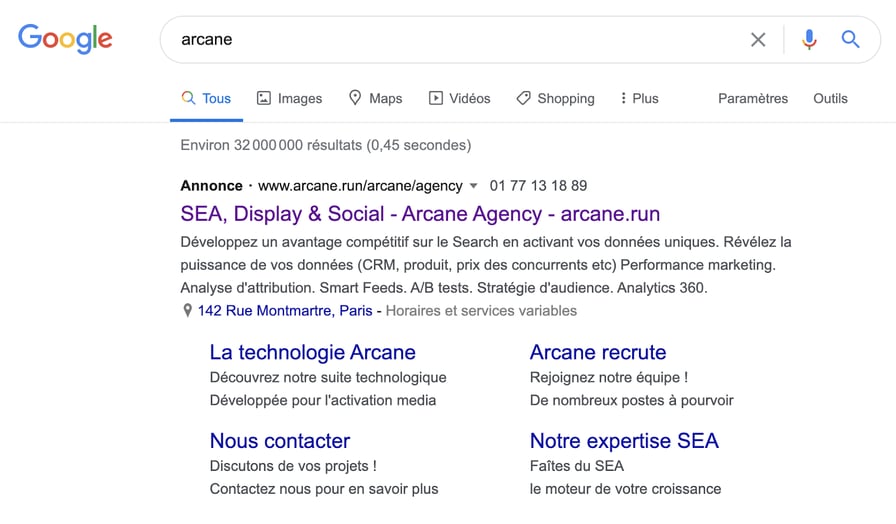Click 'Discutons de vos projets !' description
The height and width of the screenshot is (524, 896).
click(293, 466)
